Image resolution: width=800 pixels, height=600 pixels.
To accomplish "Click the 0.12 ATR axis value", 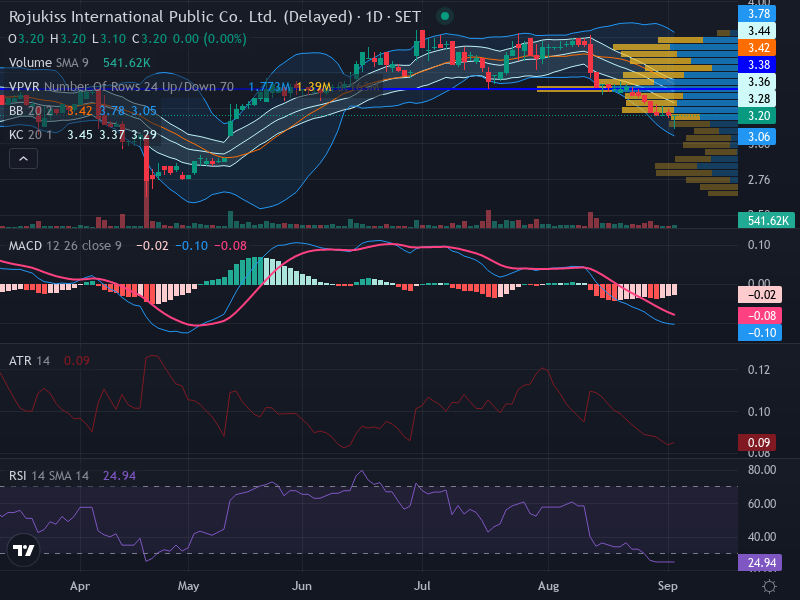I will (759, 370).
